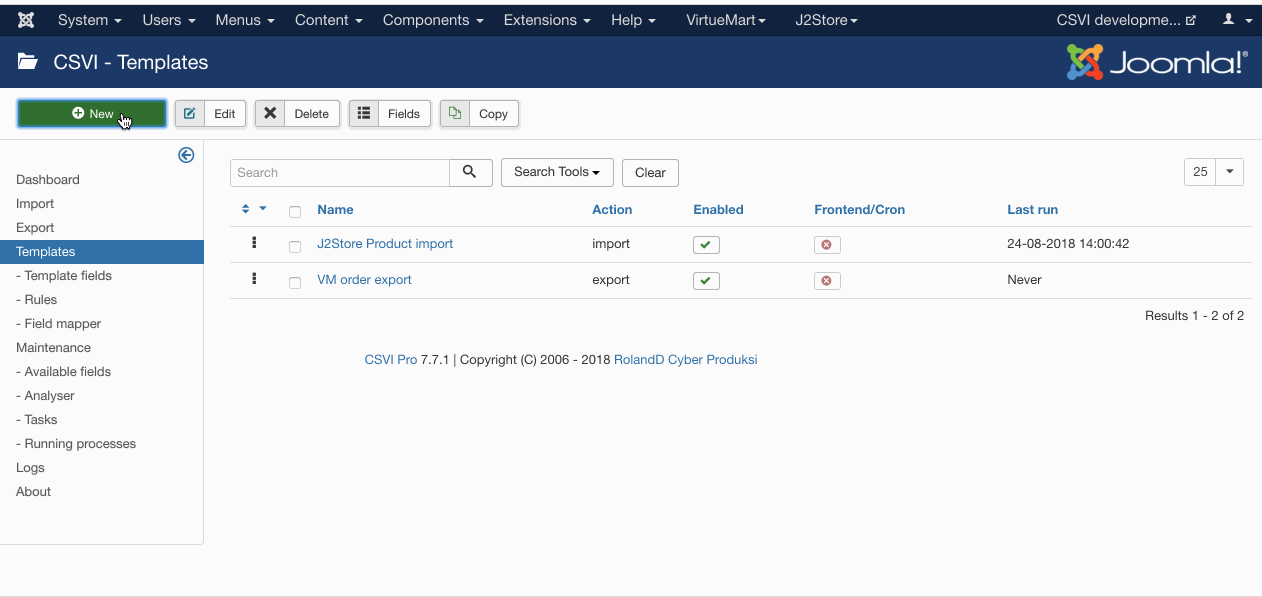Open the VirtueMart menu
The width and height of the screenshot is (1262, 597).
point(726,20)
